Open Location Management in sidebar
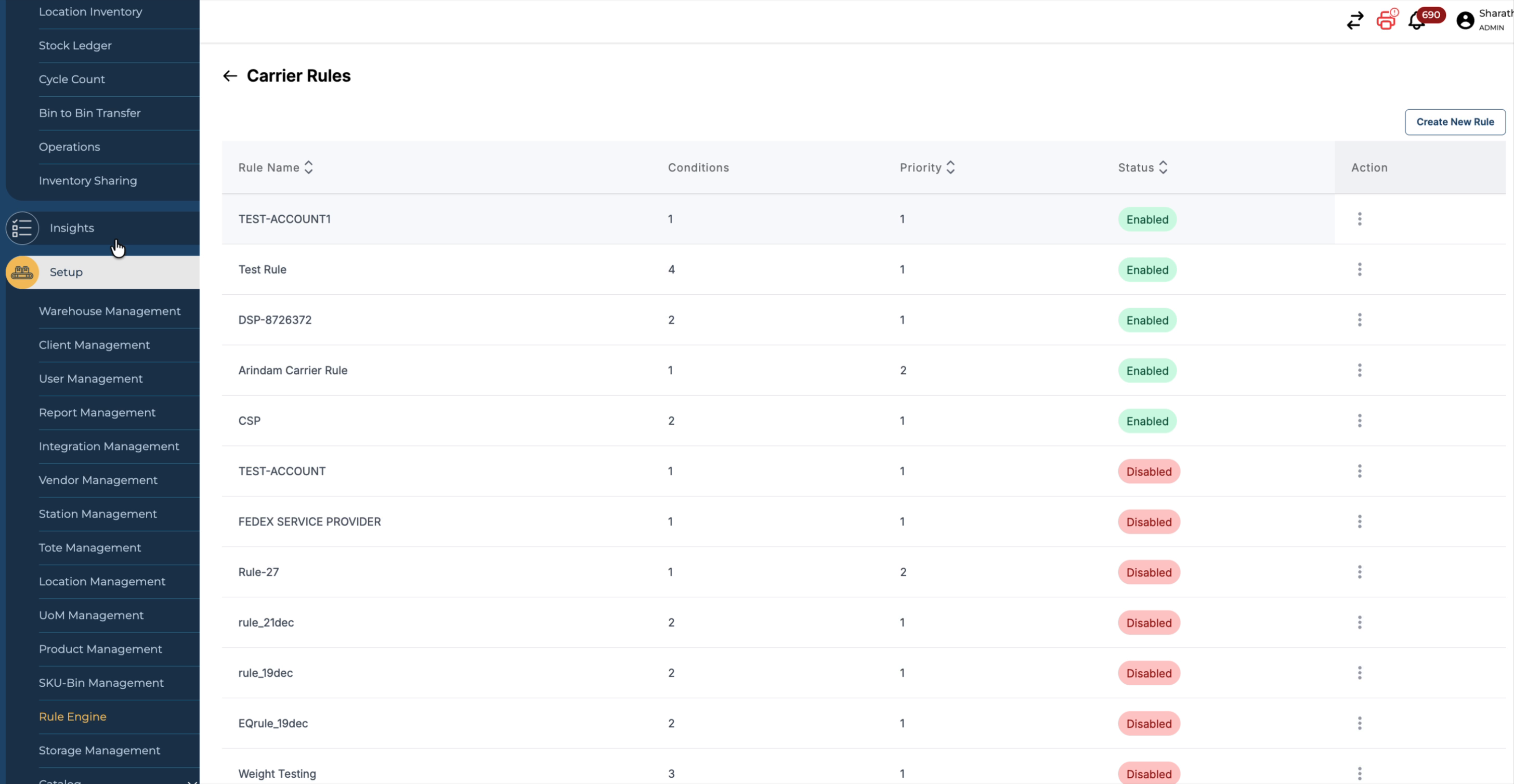The height and width of the screenshot is (784, 1514). [102, 582]
